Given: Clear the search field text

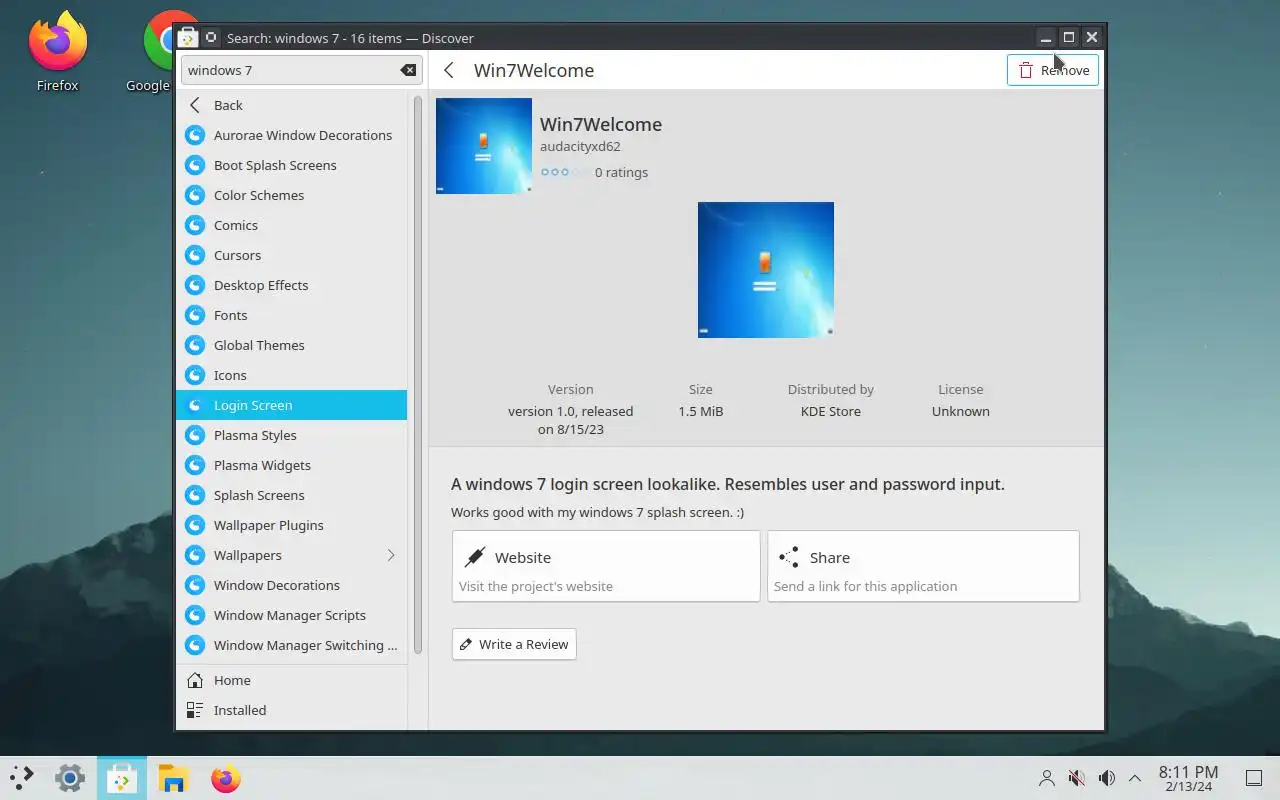Looking at the screenshot, I should tap(408, 70).
